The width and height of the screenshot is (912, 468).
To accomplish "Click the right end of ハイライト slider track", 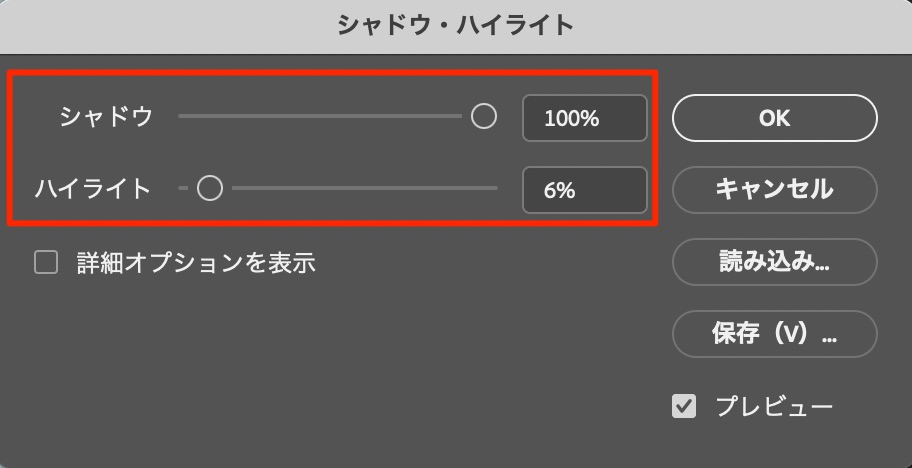I will (494, 188).
